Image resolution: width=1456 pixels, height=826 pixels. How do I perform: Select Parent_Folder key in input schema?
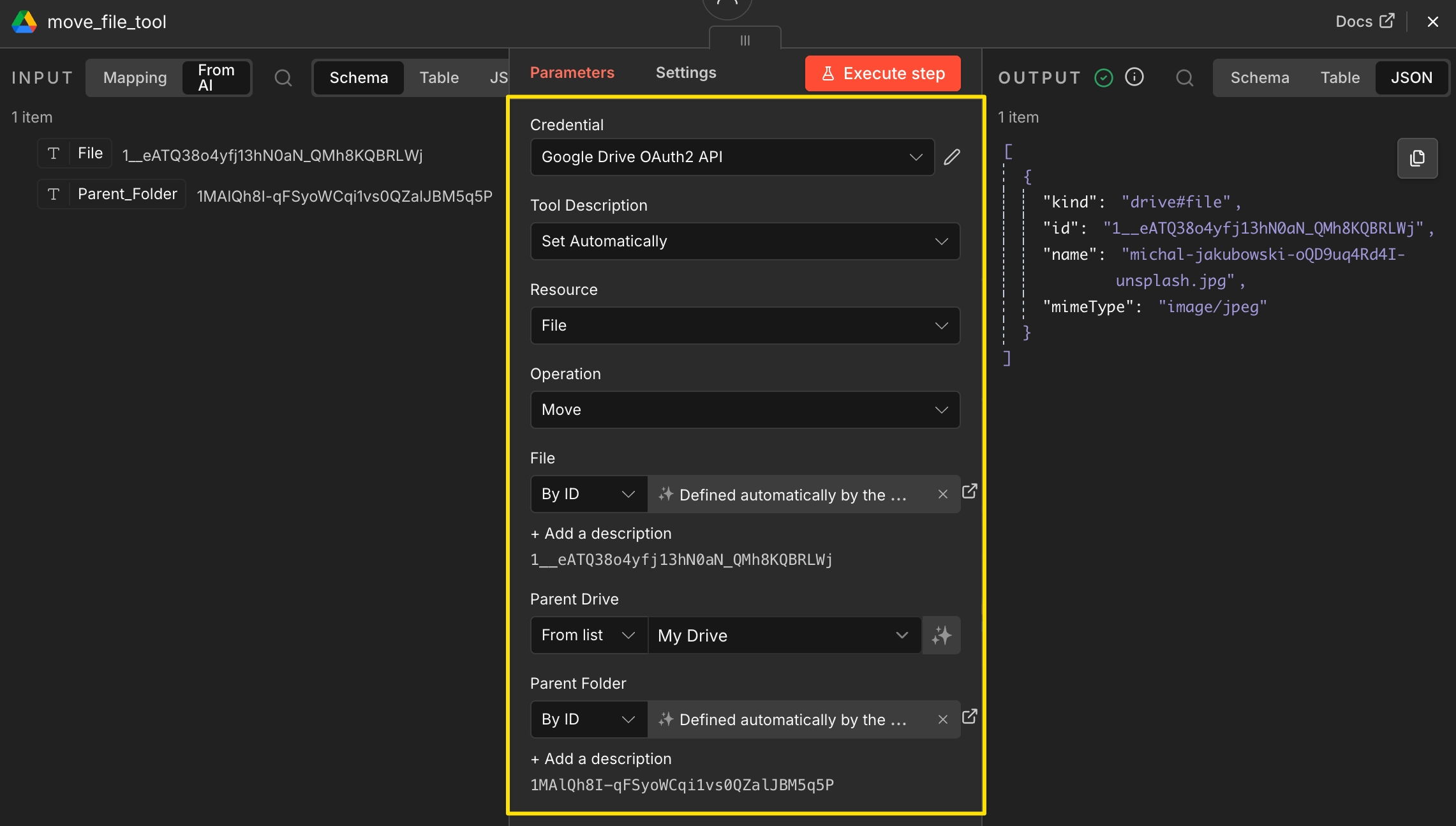coord(128,194)
